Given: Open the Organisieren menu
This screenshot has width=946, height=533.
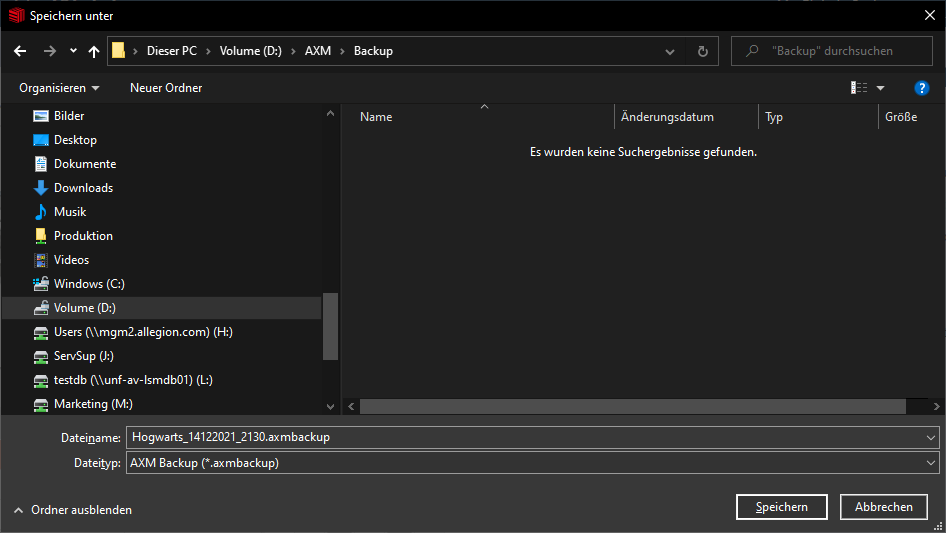Looking at the screenshot, I should coord(59,88).
